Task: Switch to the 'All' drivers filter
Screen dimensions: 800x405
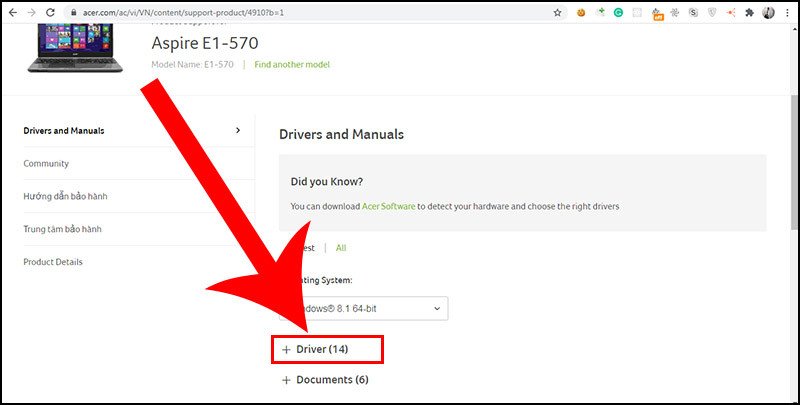Action: click(341, 248)
